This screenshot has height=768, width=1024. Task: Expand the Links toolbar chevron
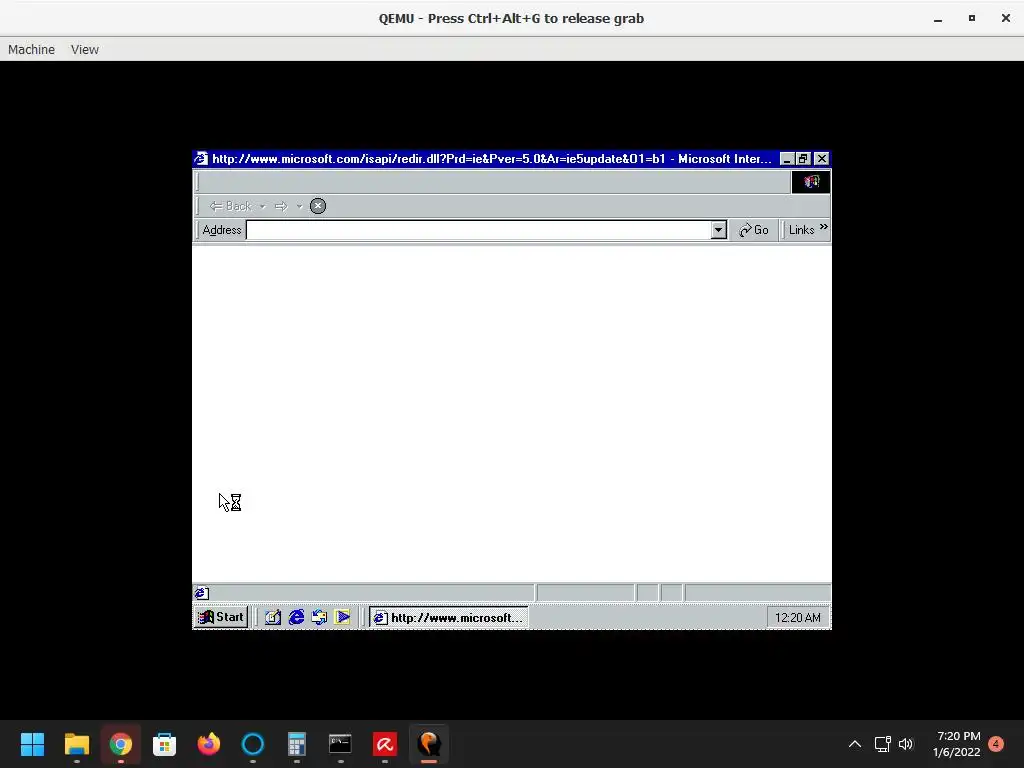824,227
